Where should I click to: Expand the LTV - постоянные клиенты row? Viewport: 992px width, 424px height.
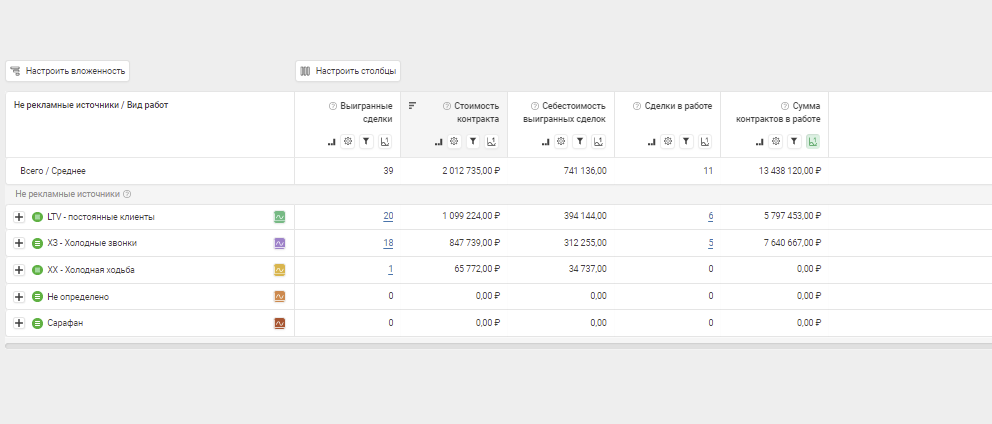(x=19, y=216)
